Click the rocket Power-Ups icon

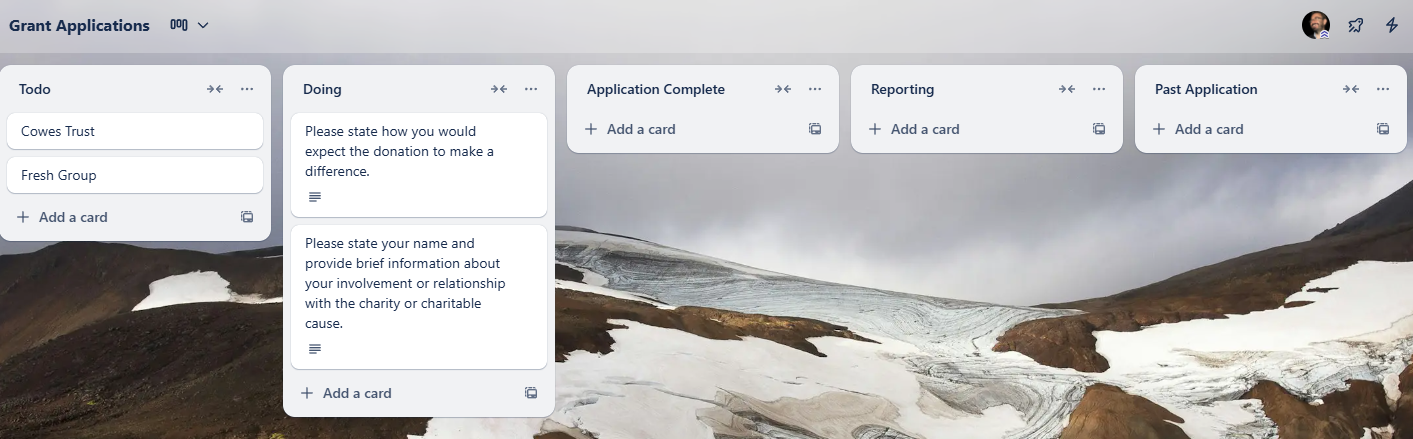1356,25
